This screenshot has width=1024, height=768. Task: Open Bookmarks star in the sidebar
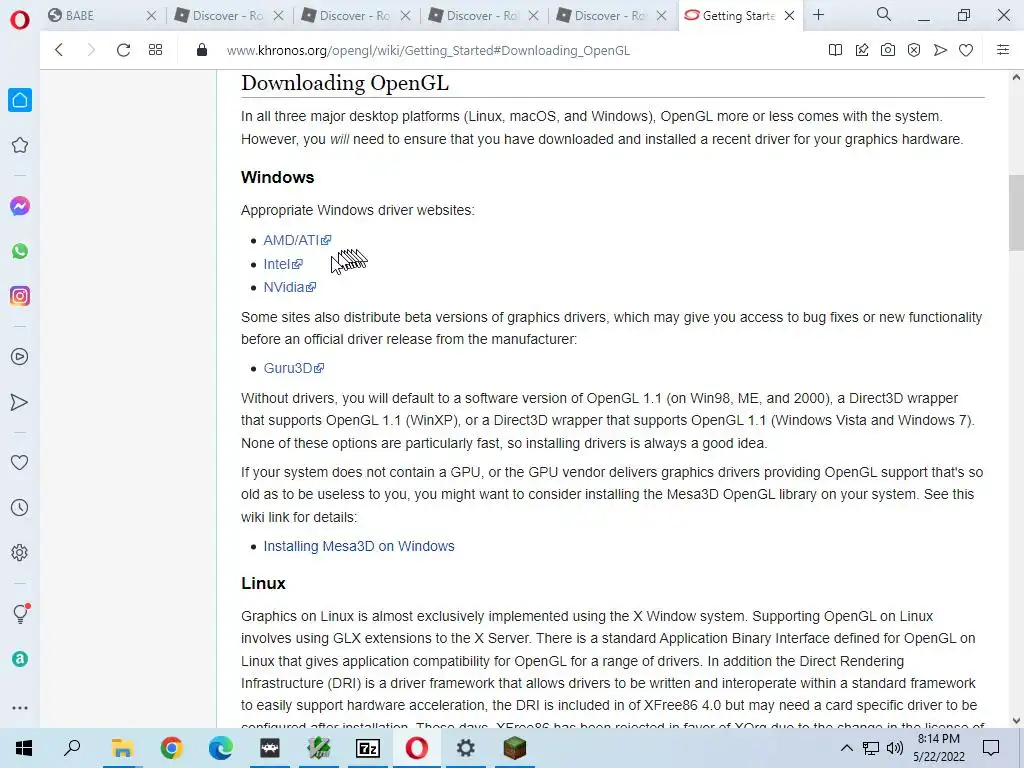20,145
